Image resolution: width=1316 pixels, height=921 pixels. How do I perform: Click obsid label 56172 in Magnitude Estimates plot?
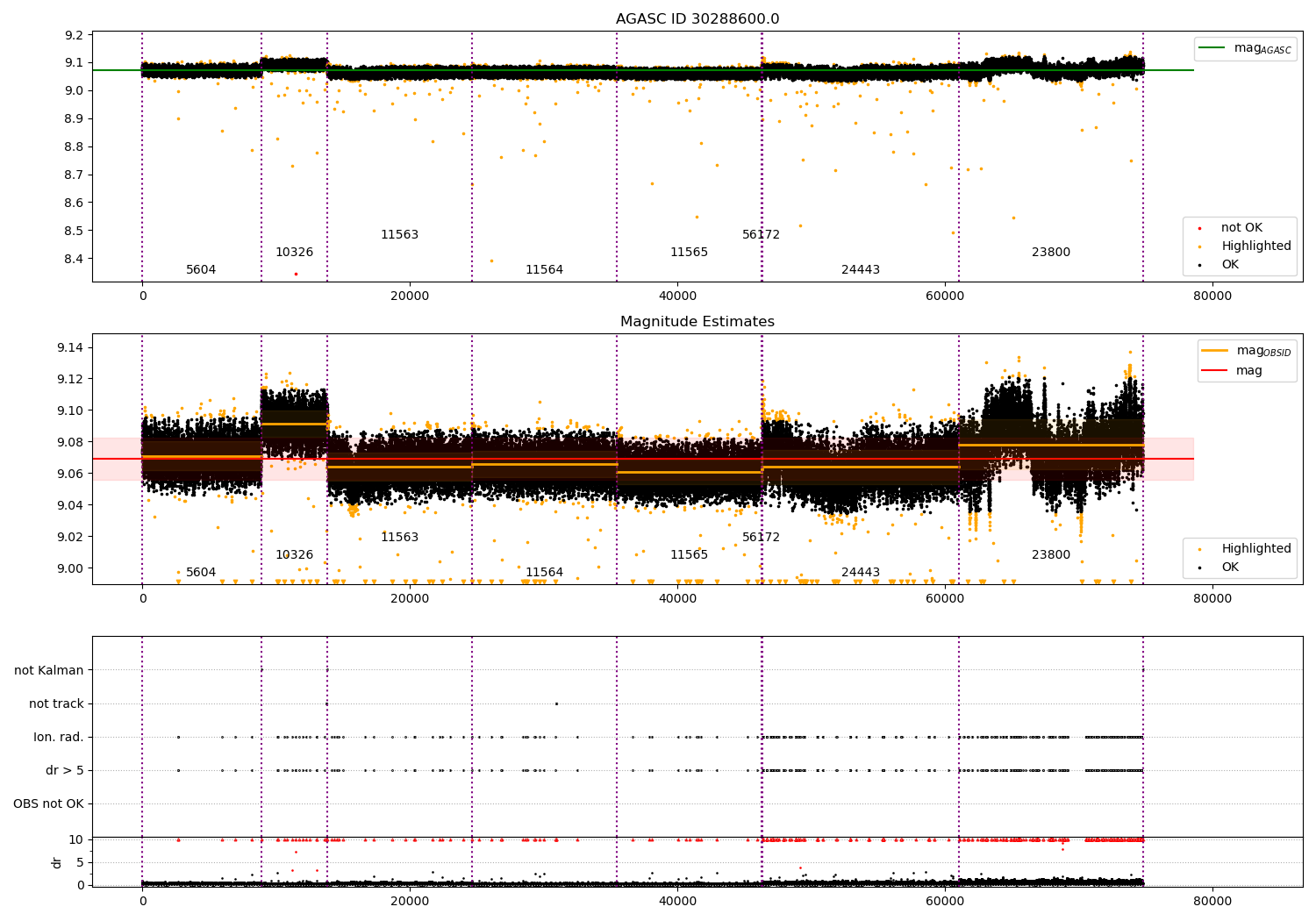click(x=761, y=538)
